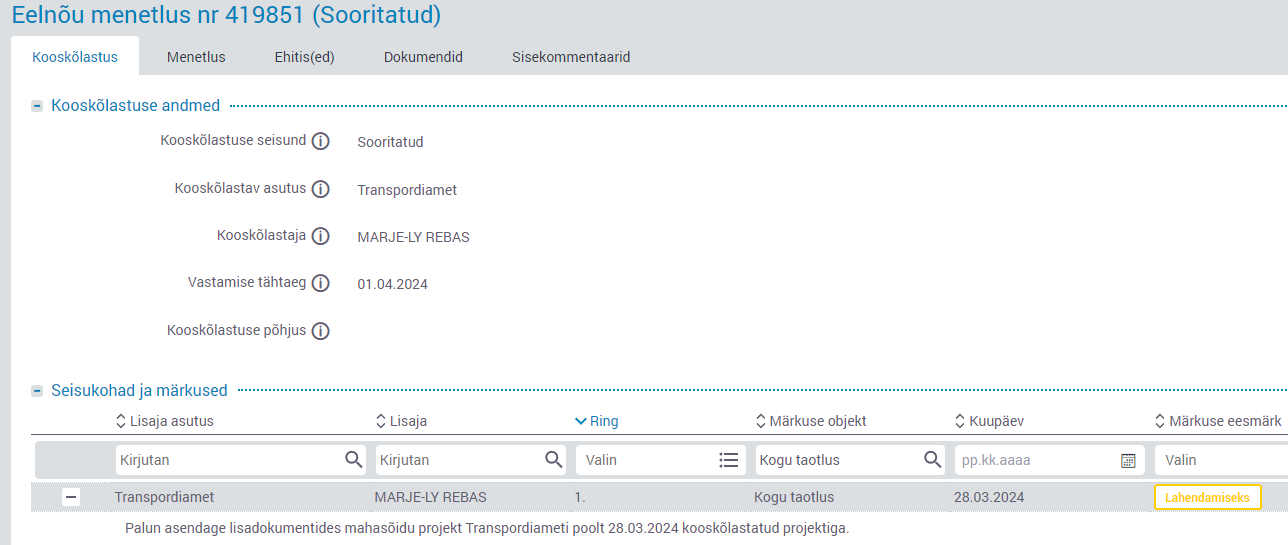Click Eelnõu menetlus nr 419851 heading

pos(226,15)
